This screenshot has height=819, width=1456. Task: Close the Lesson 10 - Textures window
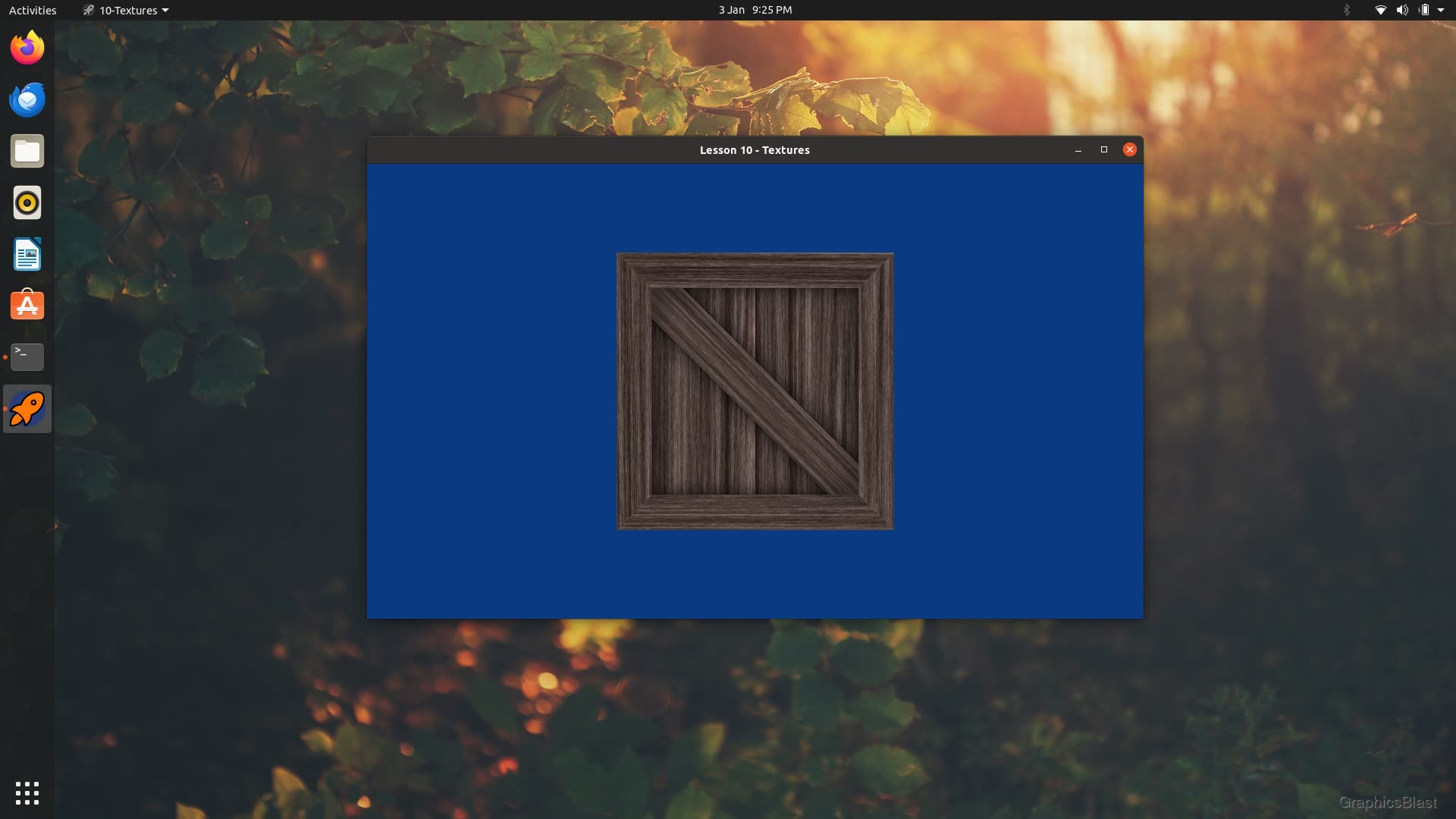click(1130, 149)
